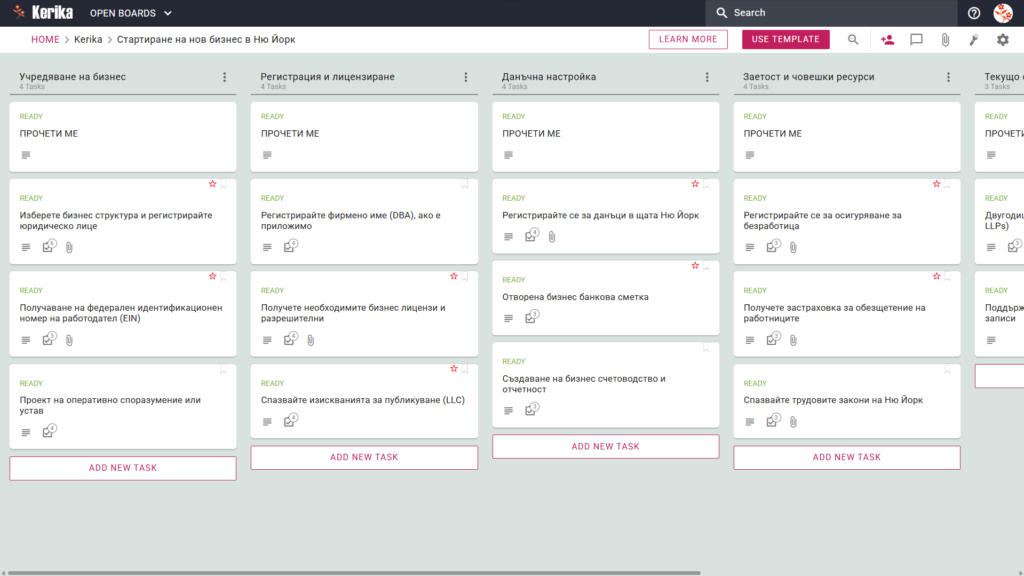
Task: Open checklist icon on Спазвайте изискванията за публикуване card
Action: 291,421
